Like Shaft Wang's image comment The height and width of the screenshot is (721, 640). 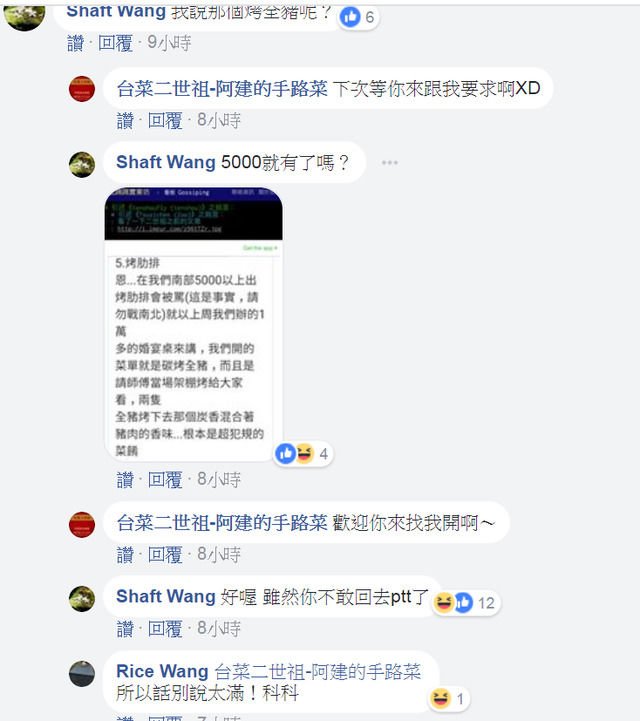[x=125, y=480]
